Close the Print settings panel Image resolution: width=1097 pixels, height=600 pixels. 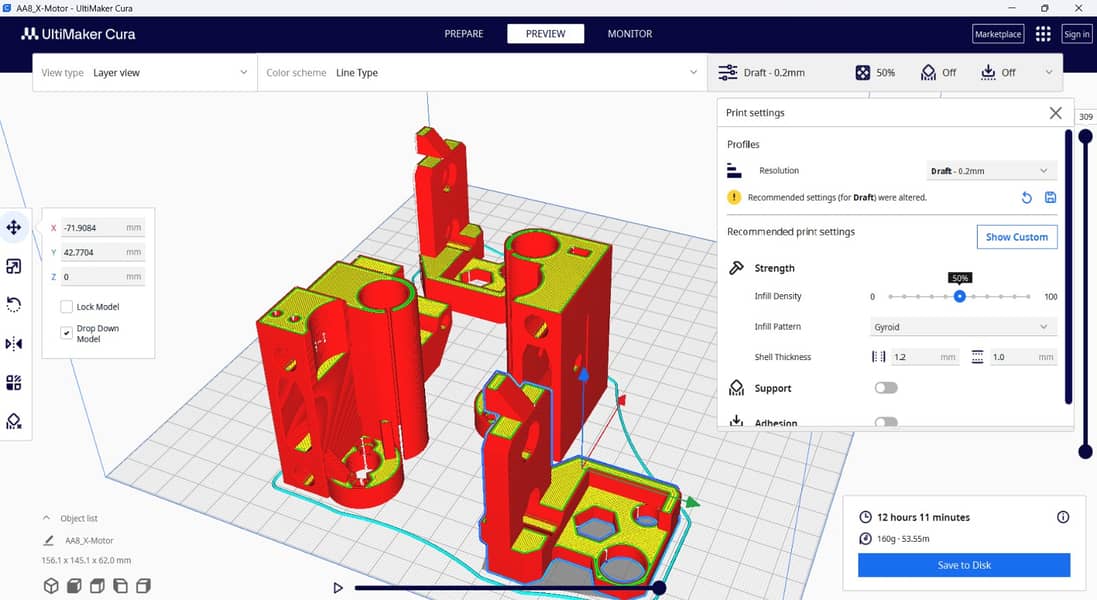tap(1055, 113)
